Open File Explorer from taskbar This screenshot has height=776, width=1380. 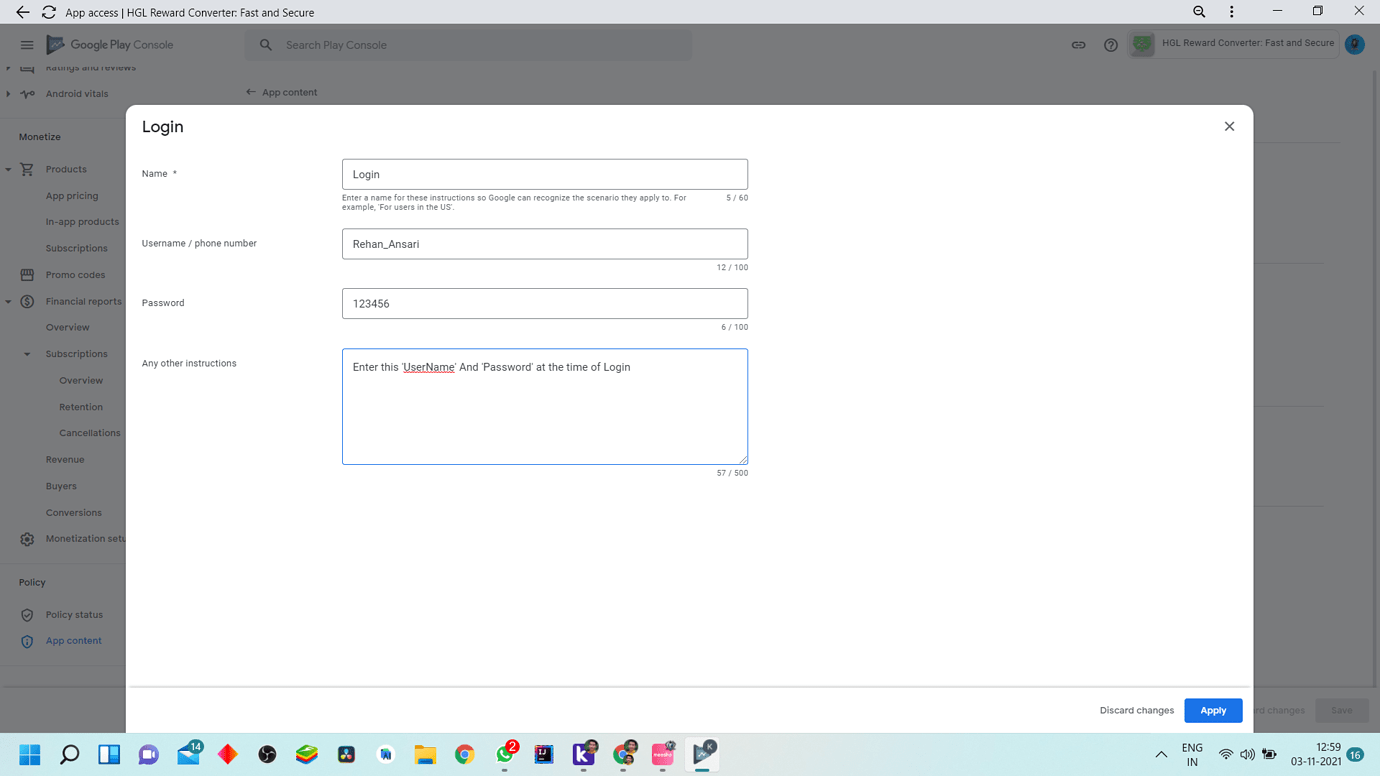pyautogui.click(x=425, y=755)
